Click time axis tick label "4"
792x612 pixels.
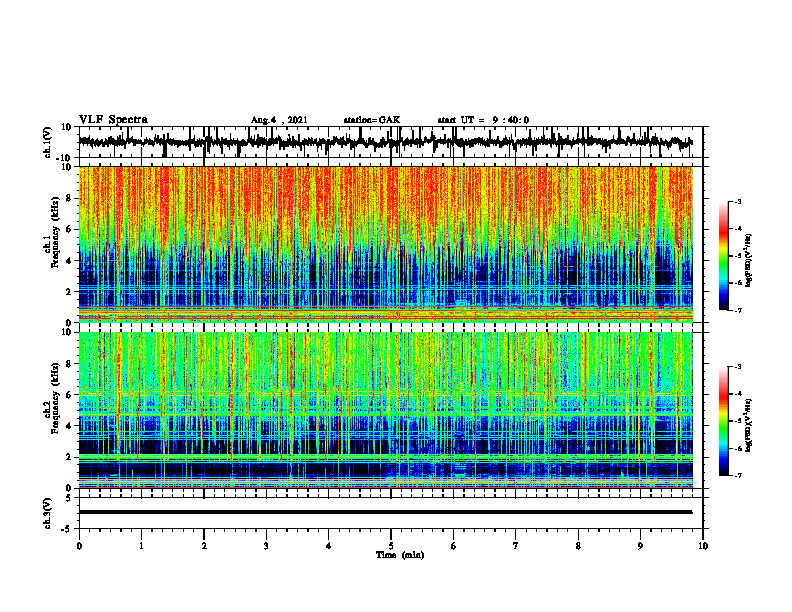coord(329,546)
